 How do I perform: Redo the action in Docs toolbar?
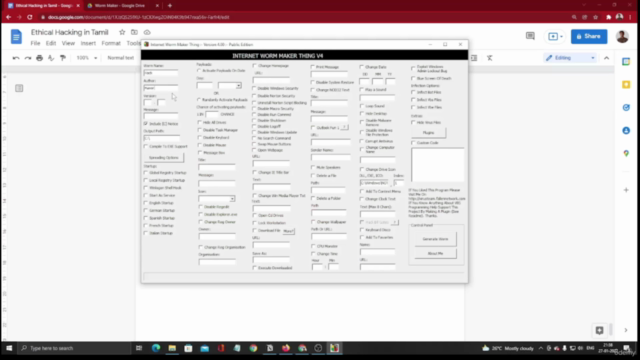(28, 58)
